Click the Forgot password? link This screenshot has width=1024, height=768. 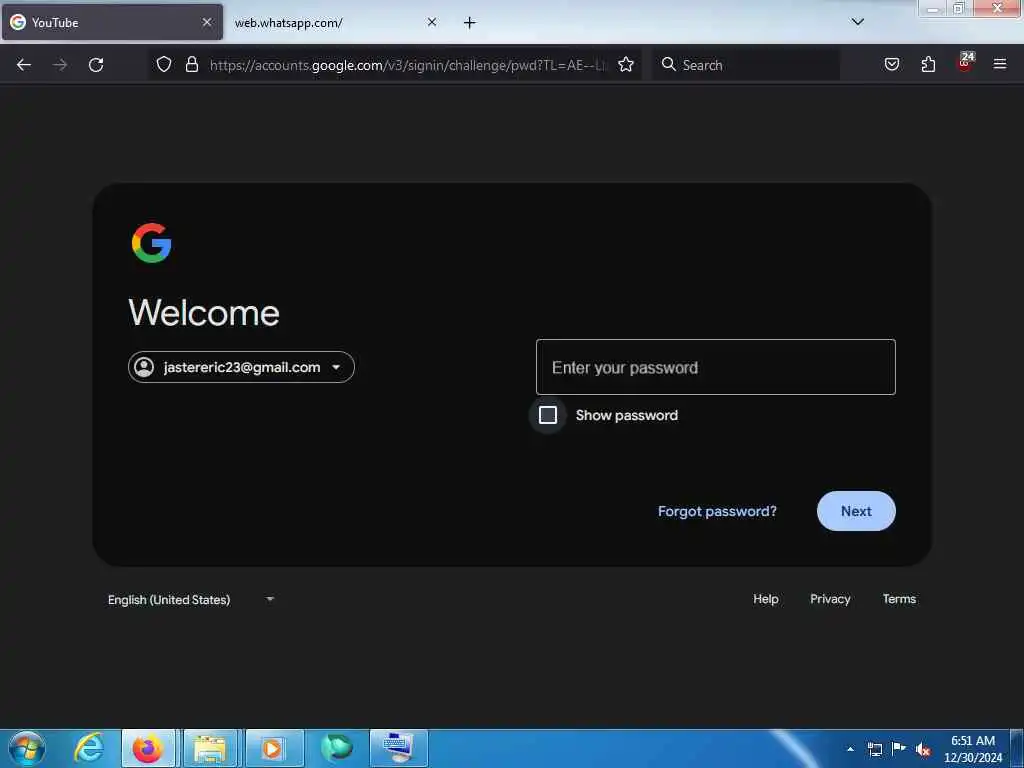(x=717, y=511)
